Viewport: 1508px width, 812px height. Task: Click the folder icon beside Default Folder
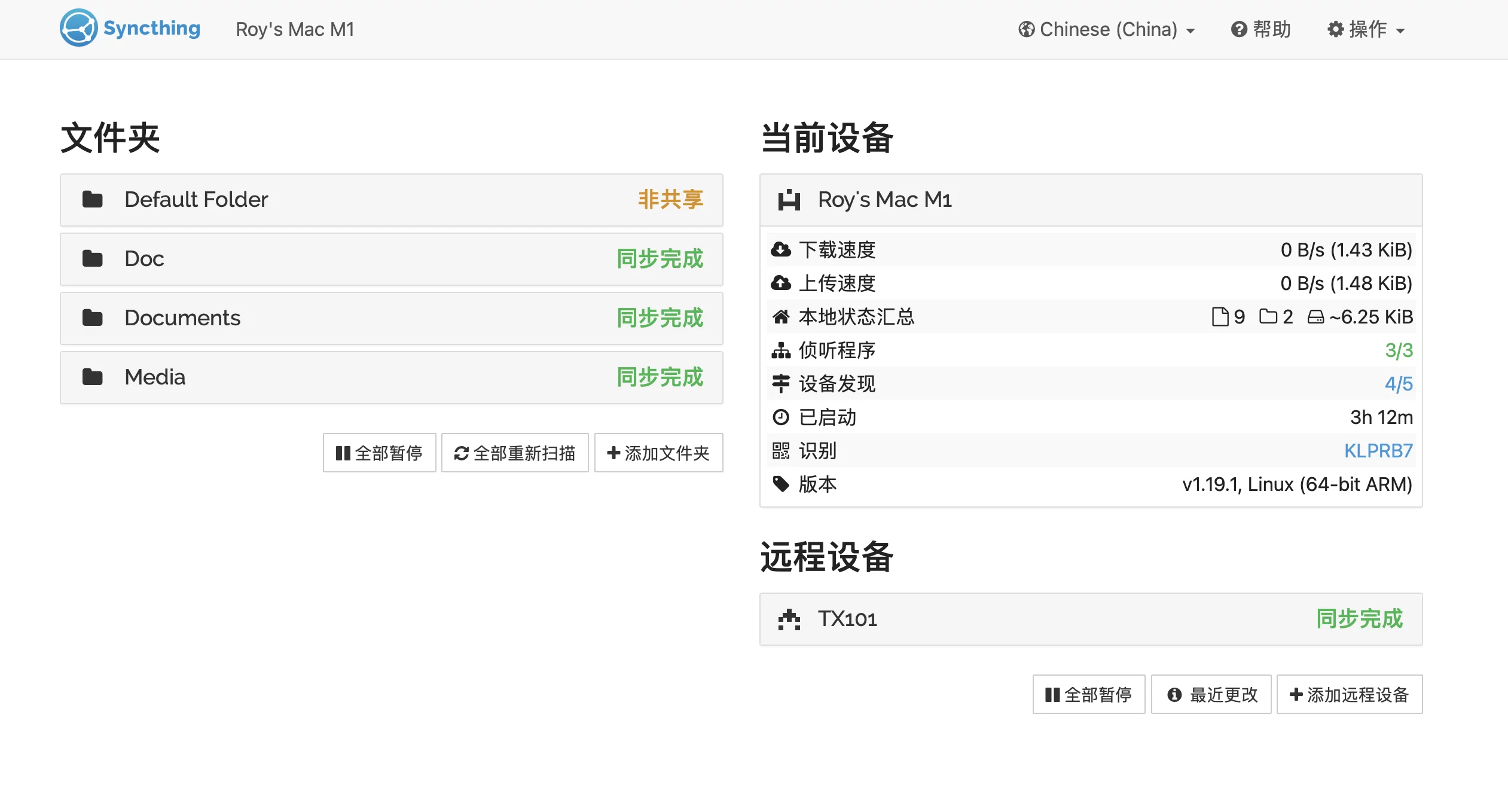tap(93, 199)
